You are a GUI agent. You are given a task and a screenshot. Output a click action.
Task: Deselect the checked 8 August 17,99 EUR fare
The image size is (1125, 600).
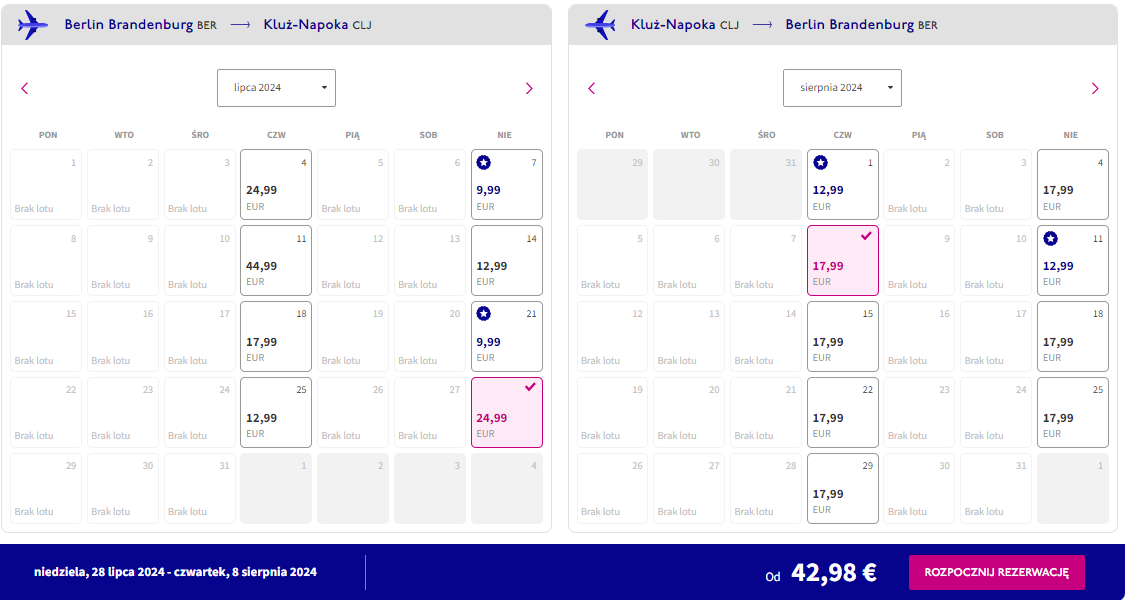[843, 260]
